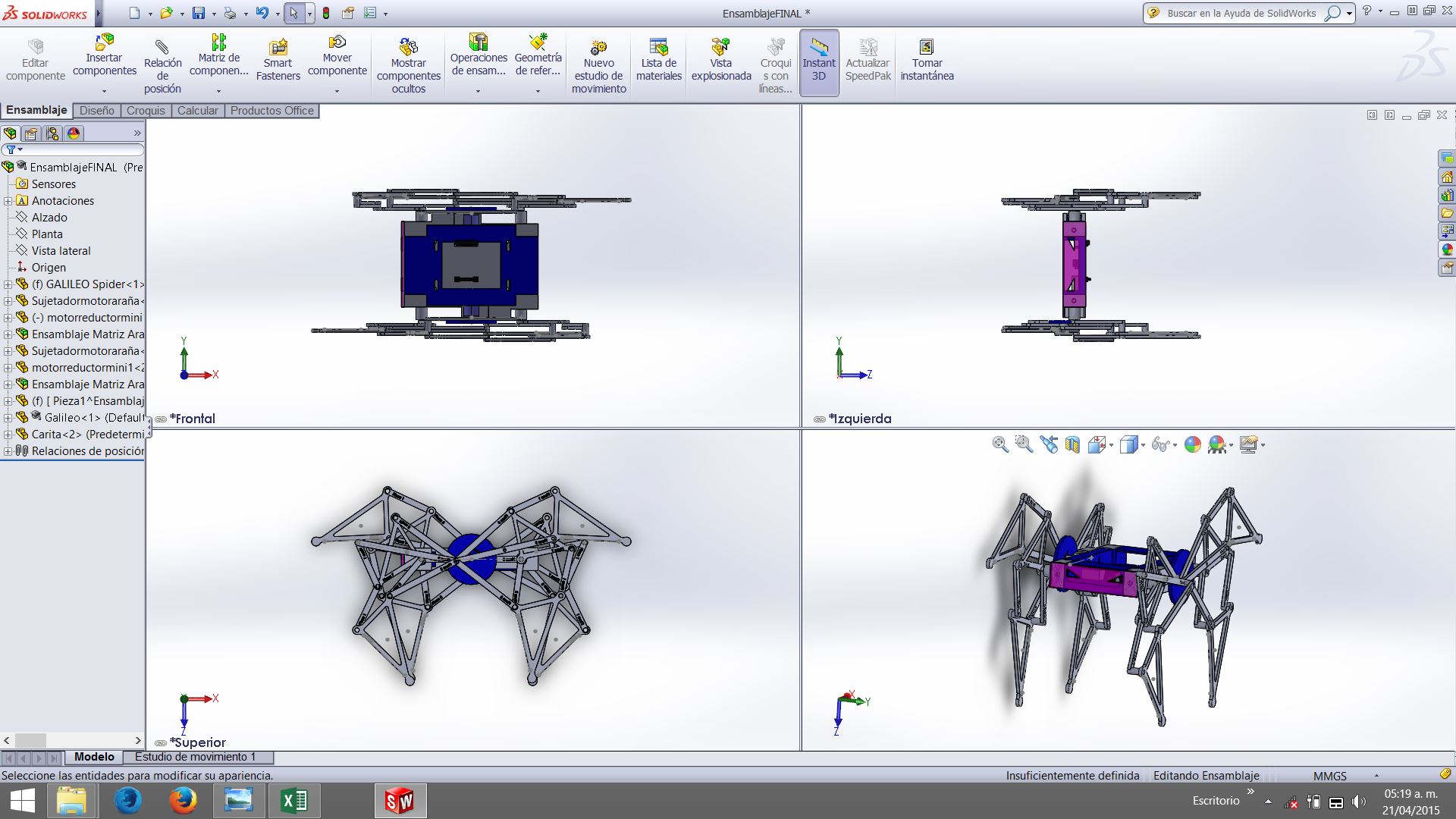This screenshot has height=819, width=1456.
Task: Click Nuevo estudio de movimiento
Action: [x=598, y=66]
